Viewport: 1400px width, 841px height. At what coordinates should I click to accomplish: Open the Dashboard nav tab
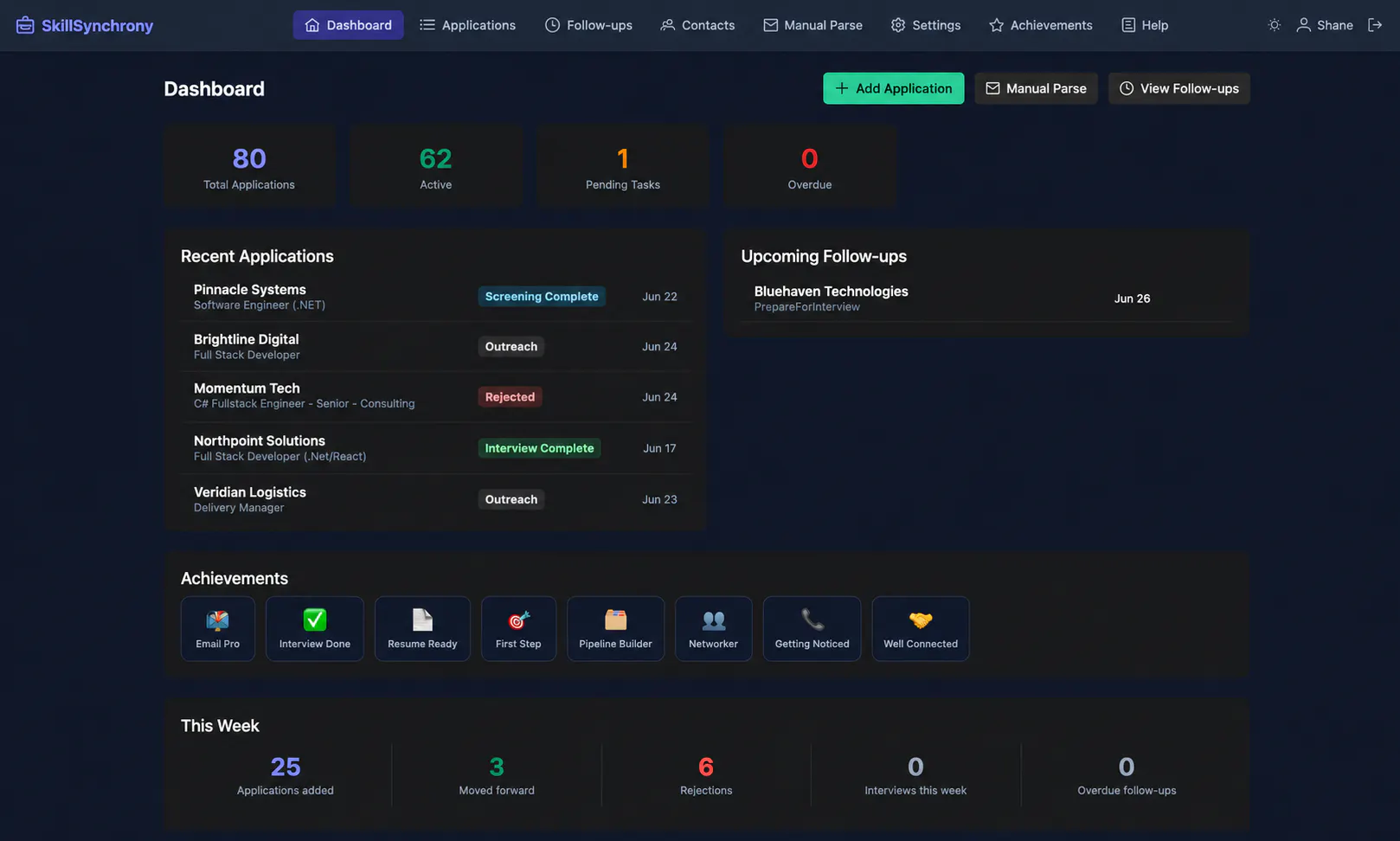(x=348, y=25)
